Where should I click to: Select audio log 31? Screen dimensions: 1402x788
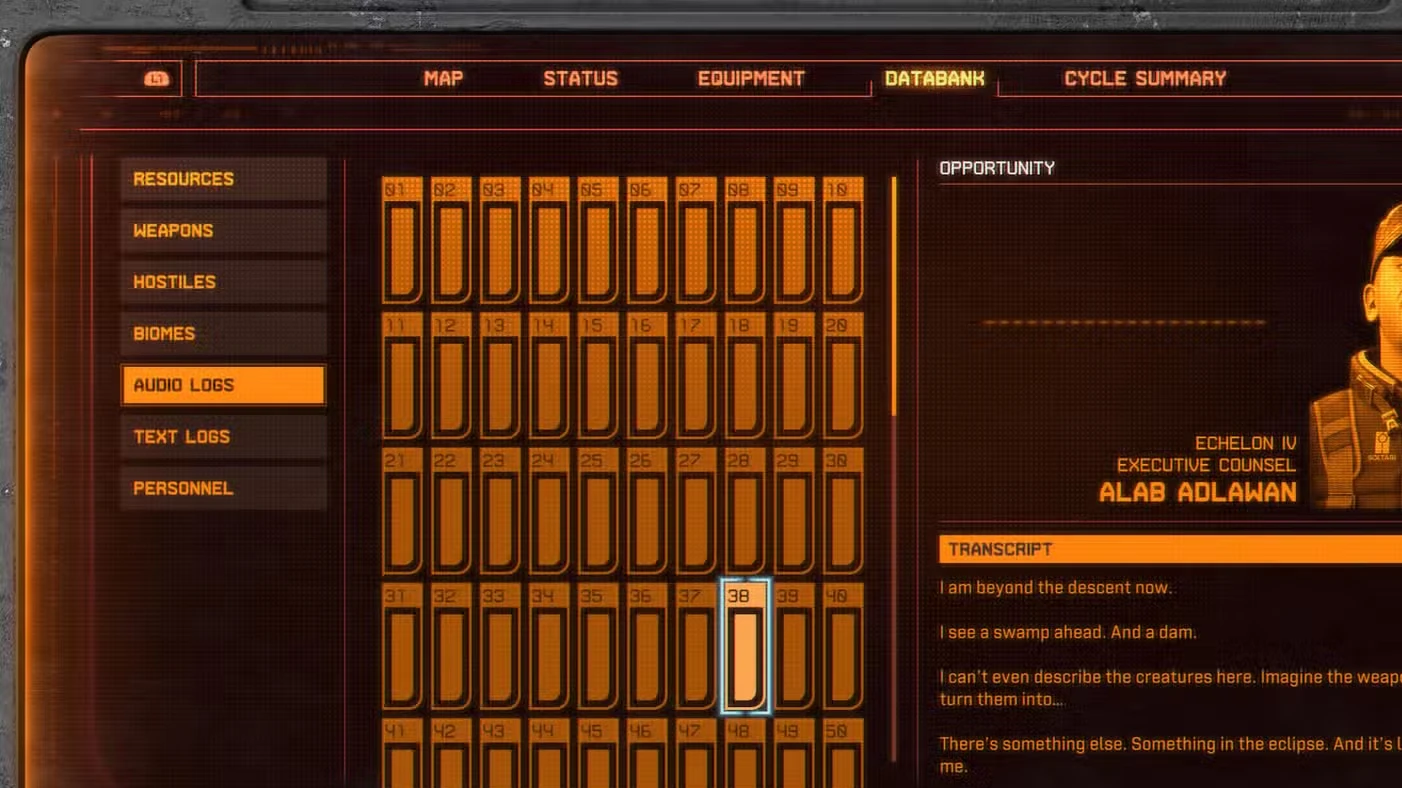pyautogui.click(x=402, y=646)
